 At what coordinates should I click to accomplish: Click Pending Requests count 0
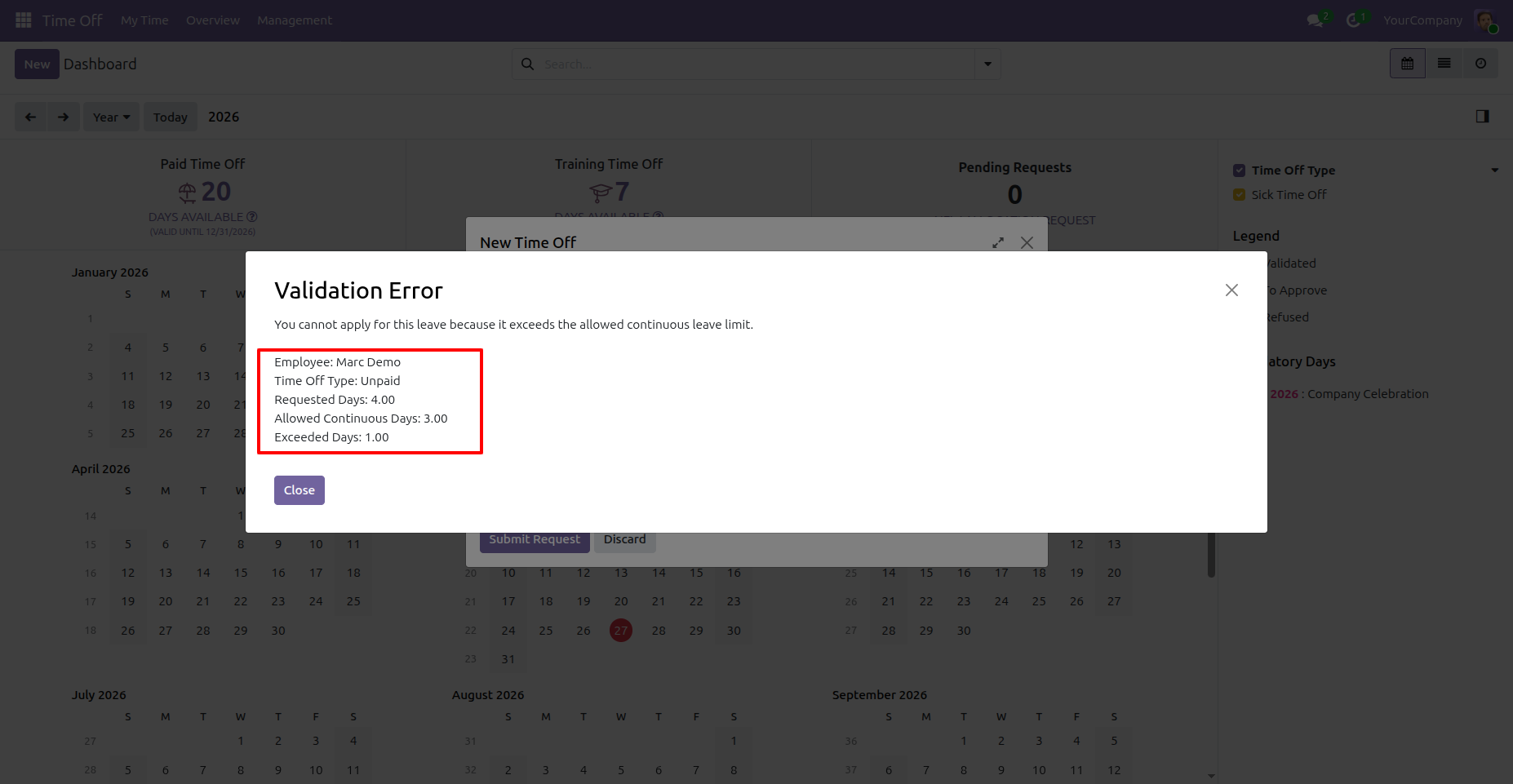[1014, 194]
